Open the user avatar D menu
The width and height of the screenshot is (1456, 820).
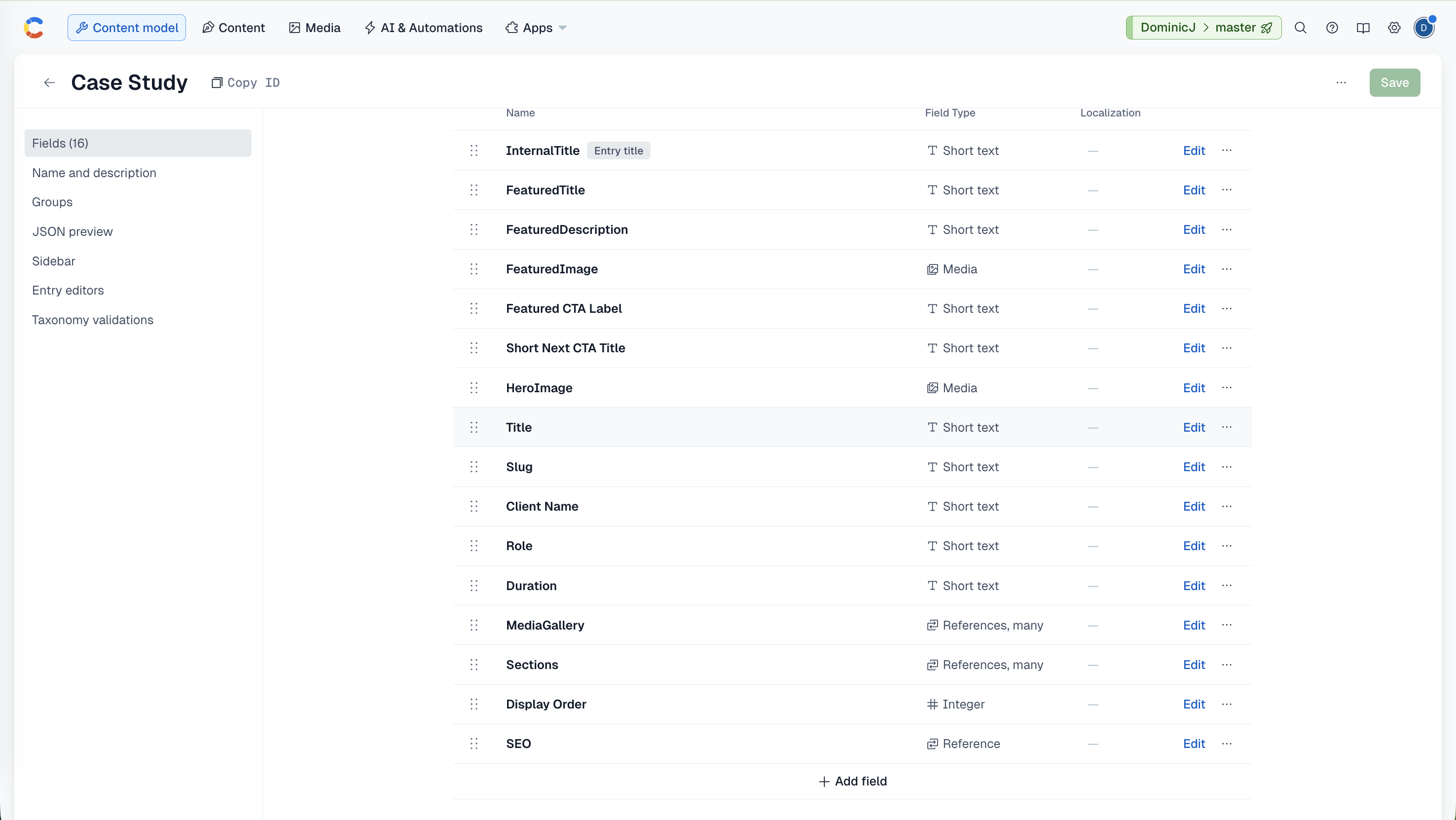click(x=1424, y=28)
